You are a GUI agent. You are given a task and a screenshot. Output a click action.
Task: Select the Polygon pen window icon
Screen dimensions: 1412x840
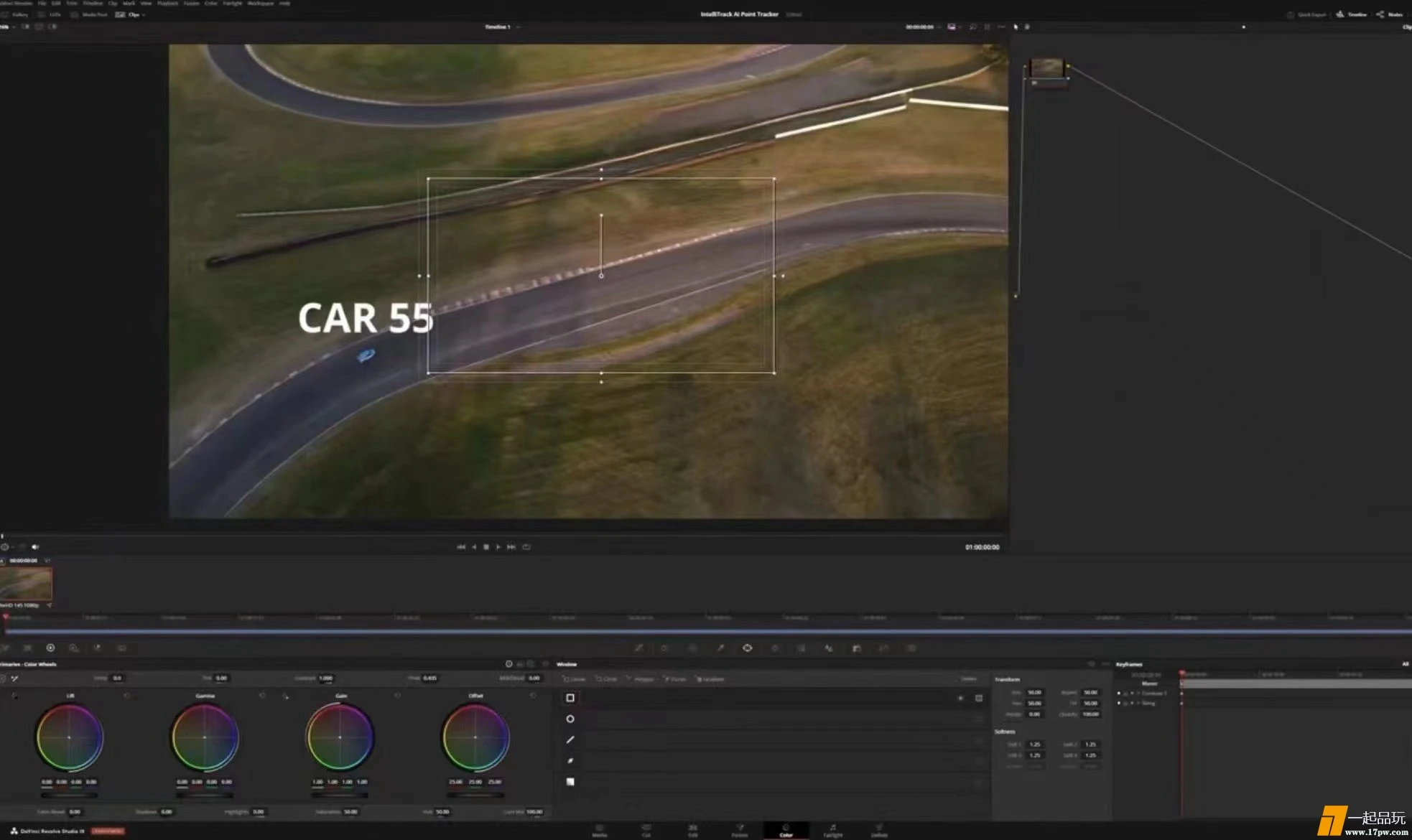tap(570, 739)
